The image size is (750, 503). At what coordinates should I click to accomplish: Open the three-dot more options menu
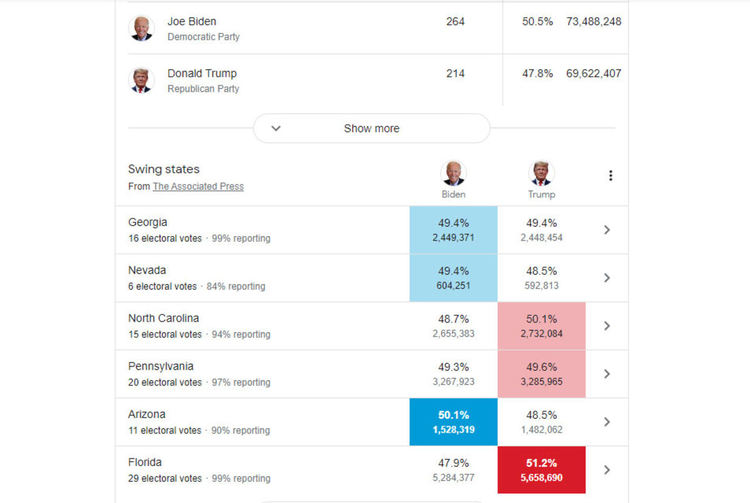[610, 176]
